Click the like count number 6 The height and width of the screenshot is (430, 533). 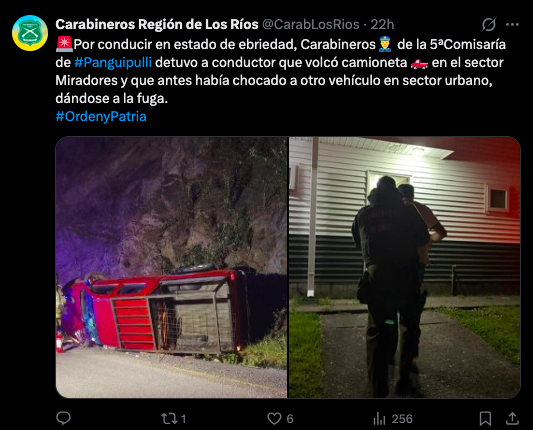[x=290, y=419]
